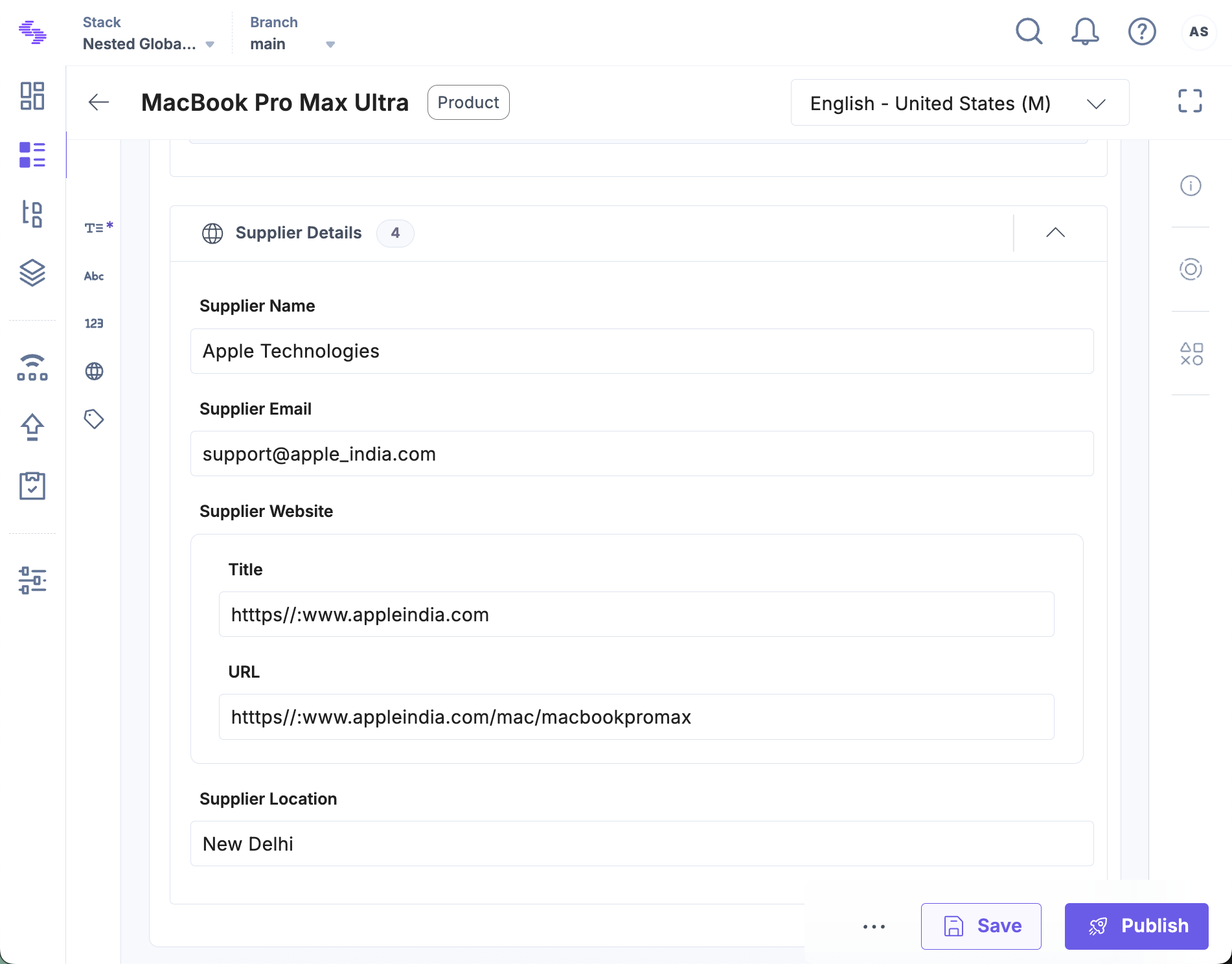Screen dimensions: 1232x964
Task: Click the Supplier Details heading text
Action: point(299,233)
